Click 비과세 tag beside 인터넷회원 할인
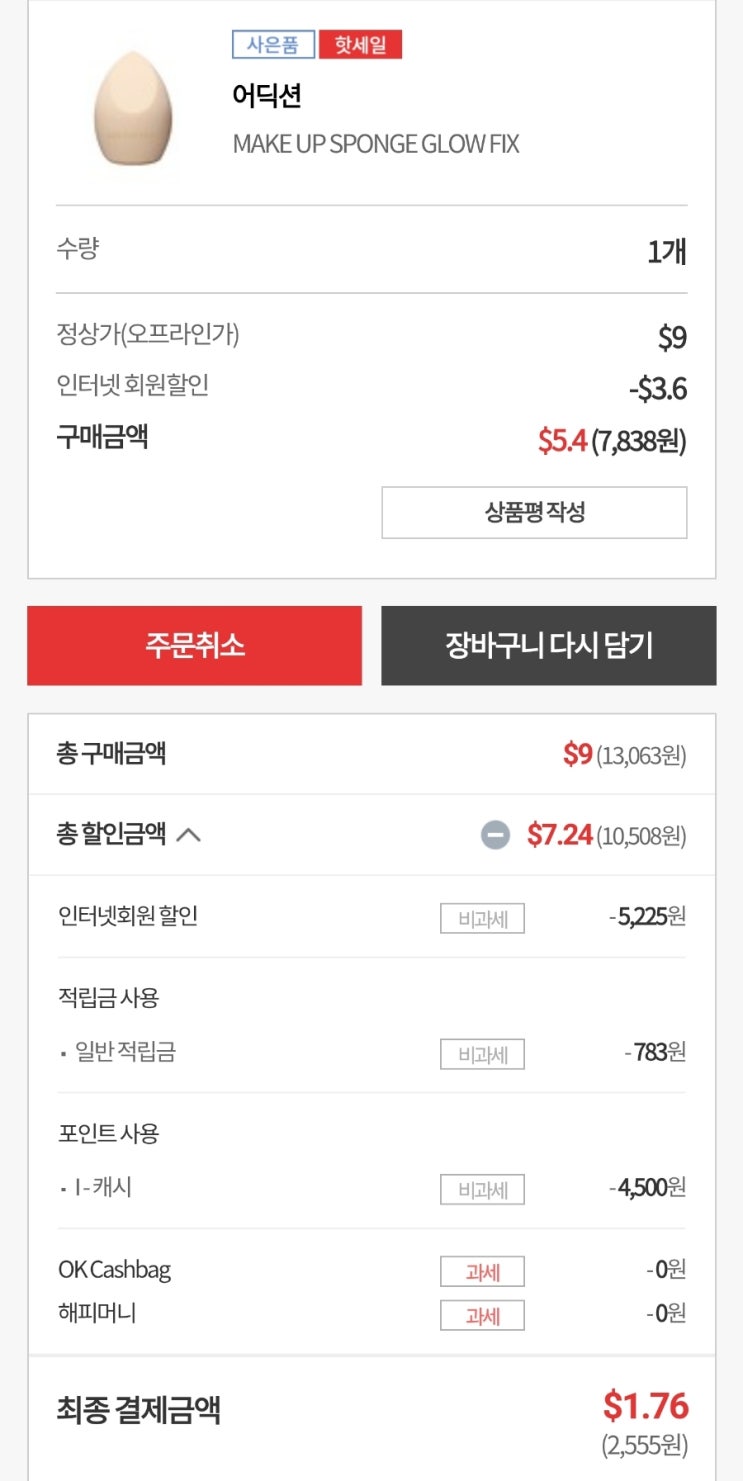Image resolution: width=743 pixels, height=1481 pixels. pos(482,918)
